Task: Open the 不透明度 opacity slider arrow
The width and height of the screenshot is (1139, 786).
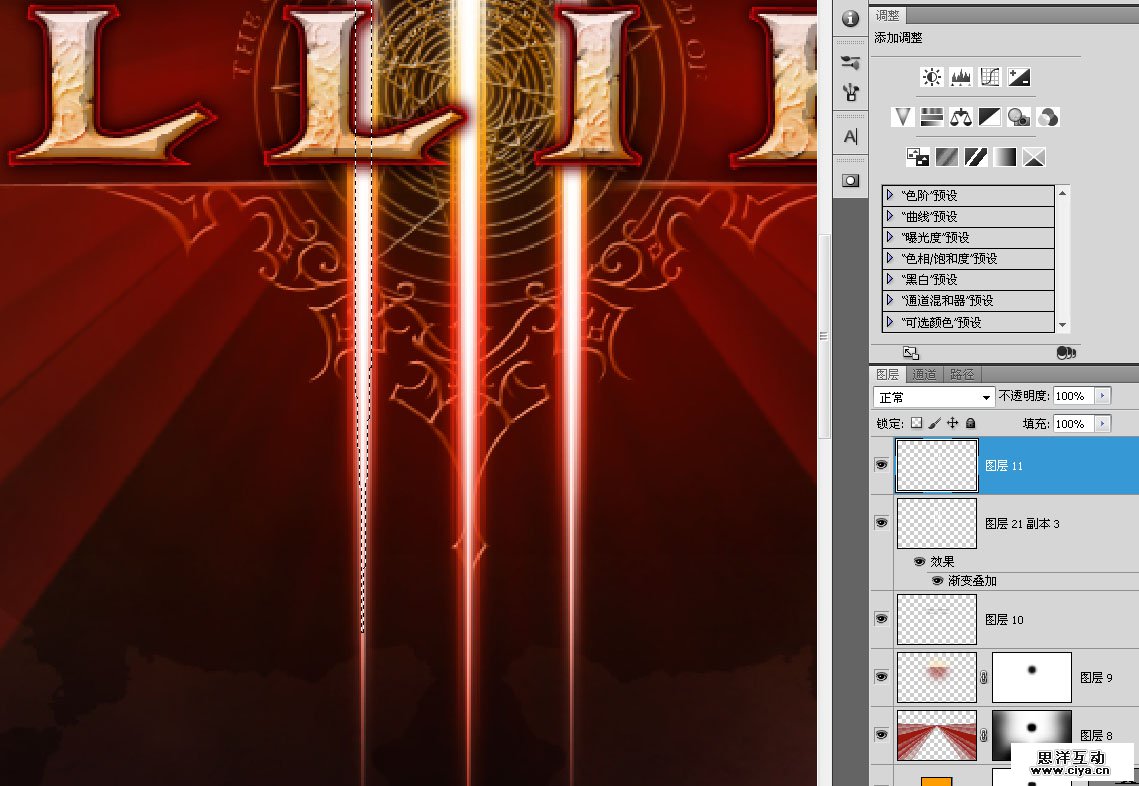Action: [x=1103, y=396]
